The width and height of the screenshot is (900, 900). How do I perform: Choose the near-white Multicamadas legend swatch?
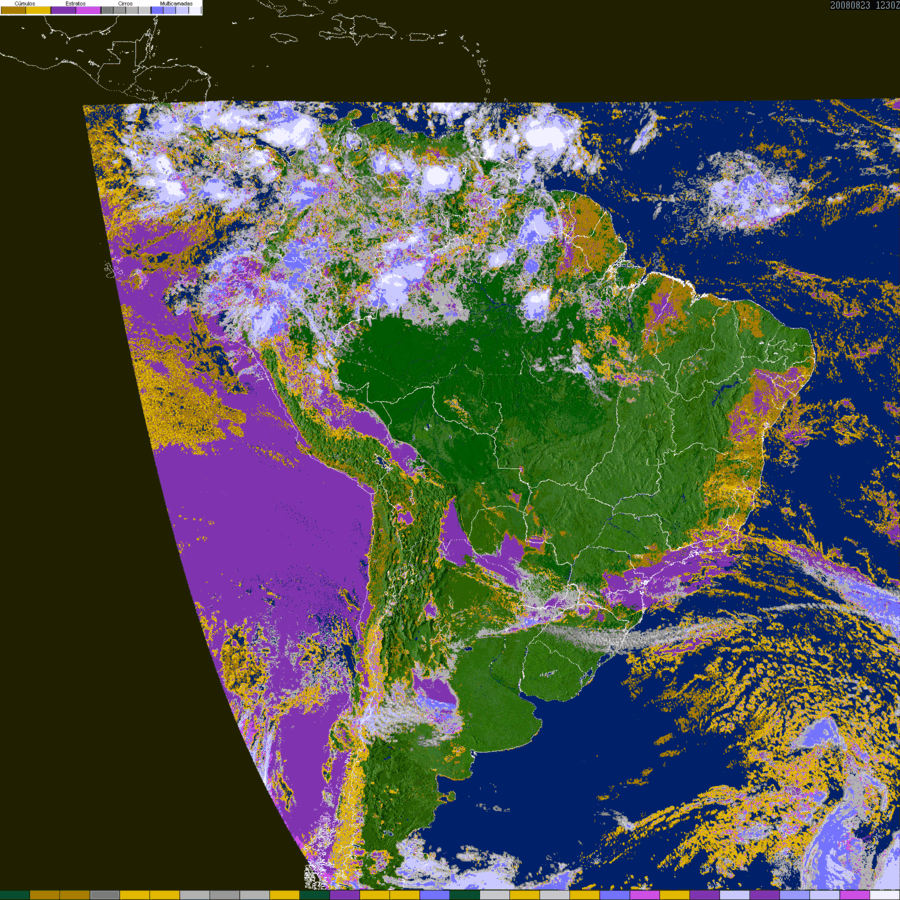point(194,10)
